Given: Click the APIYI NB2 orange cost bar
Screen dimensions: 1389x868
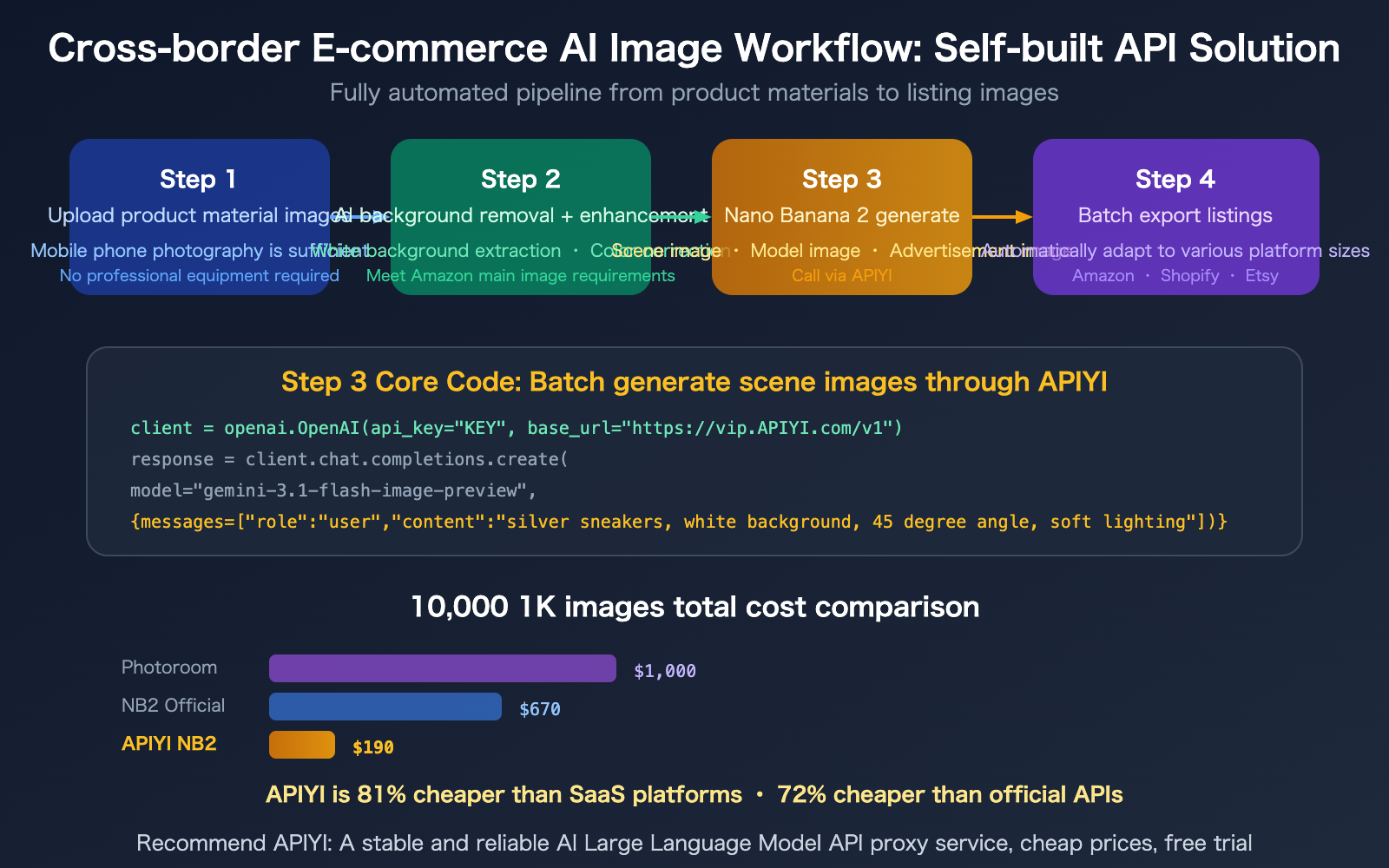Looking at the screenshot, I should (301, 744).
